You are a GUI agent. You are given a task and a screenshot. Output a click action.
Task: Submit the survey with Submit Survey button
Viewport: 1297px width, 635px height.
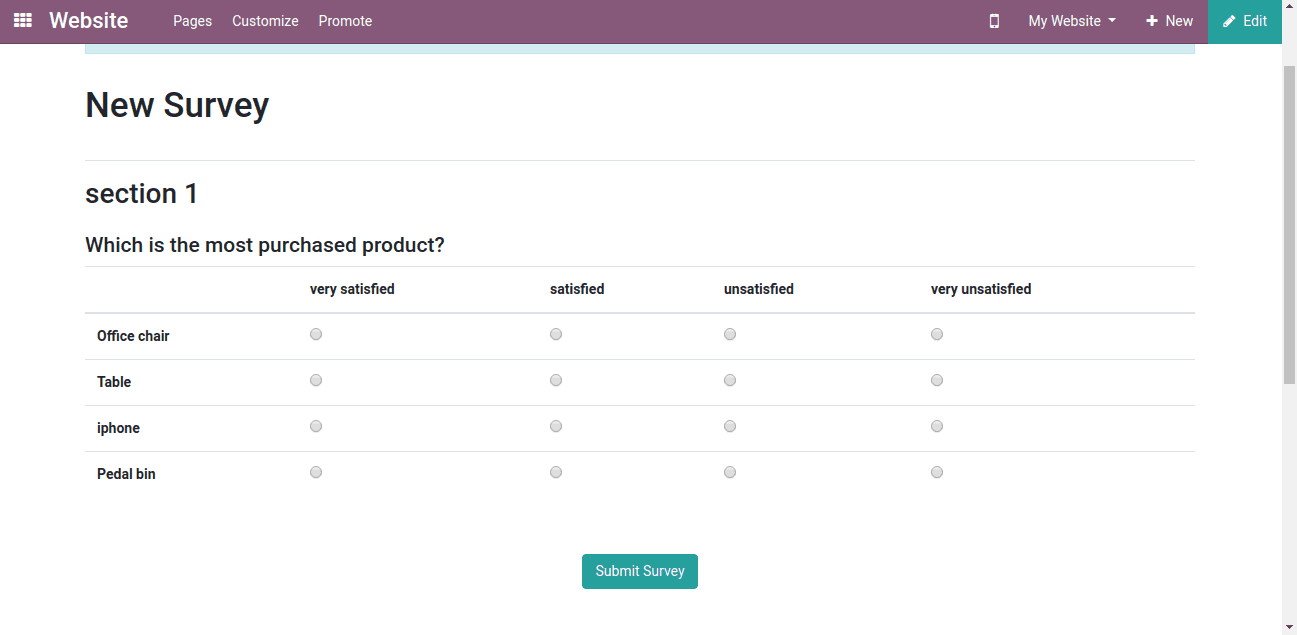pyautogui.click(x=640, y=571)
